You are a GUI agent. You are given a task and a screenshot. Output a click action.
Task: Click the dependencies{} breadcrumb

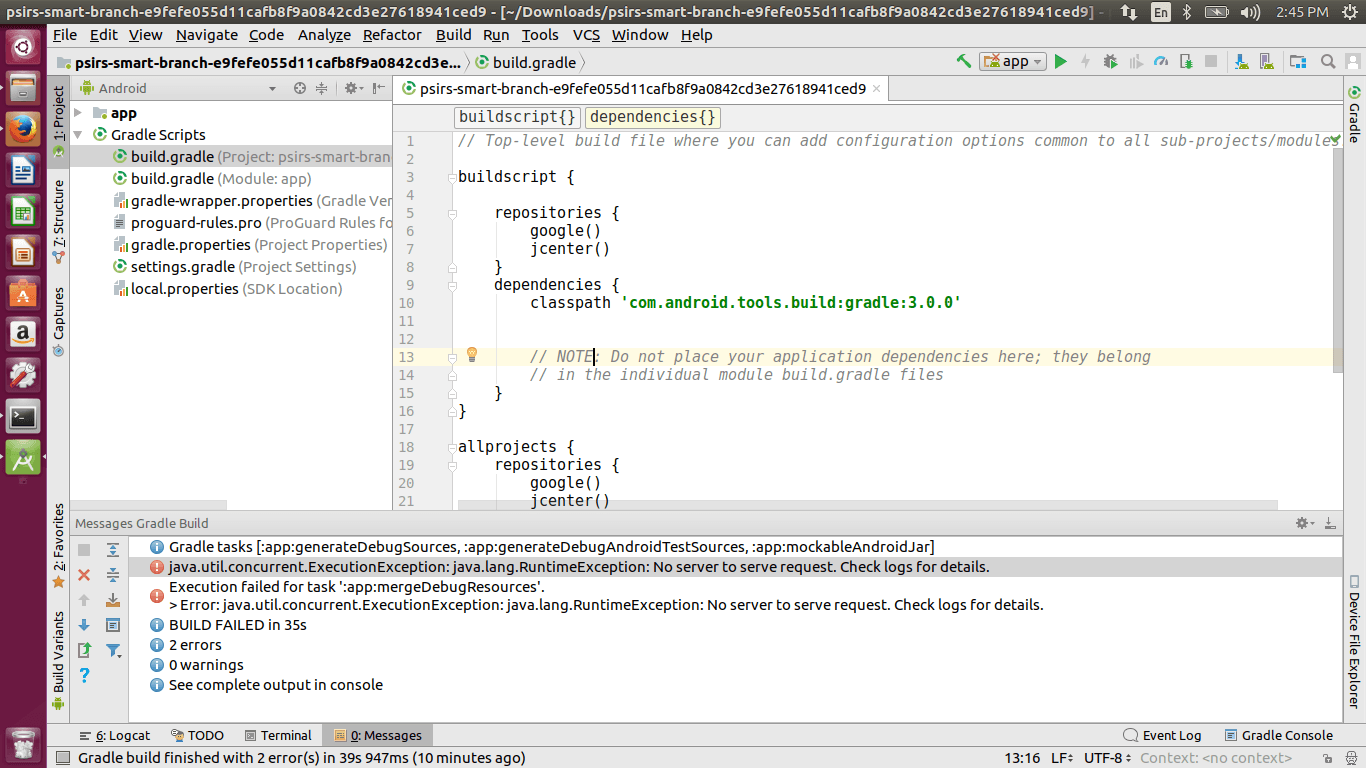click(653, 117)
